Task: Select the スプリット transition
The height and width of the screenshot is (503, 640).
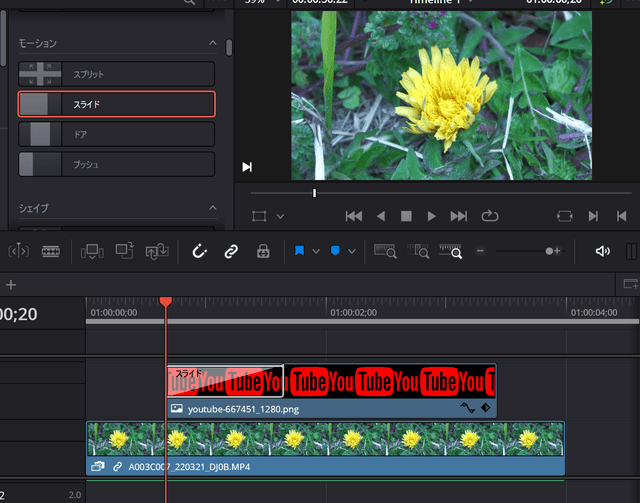Action: coord(116,74)
